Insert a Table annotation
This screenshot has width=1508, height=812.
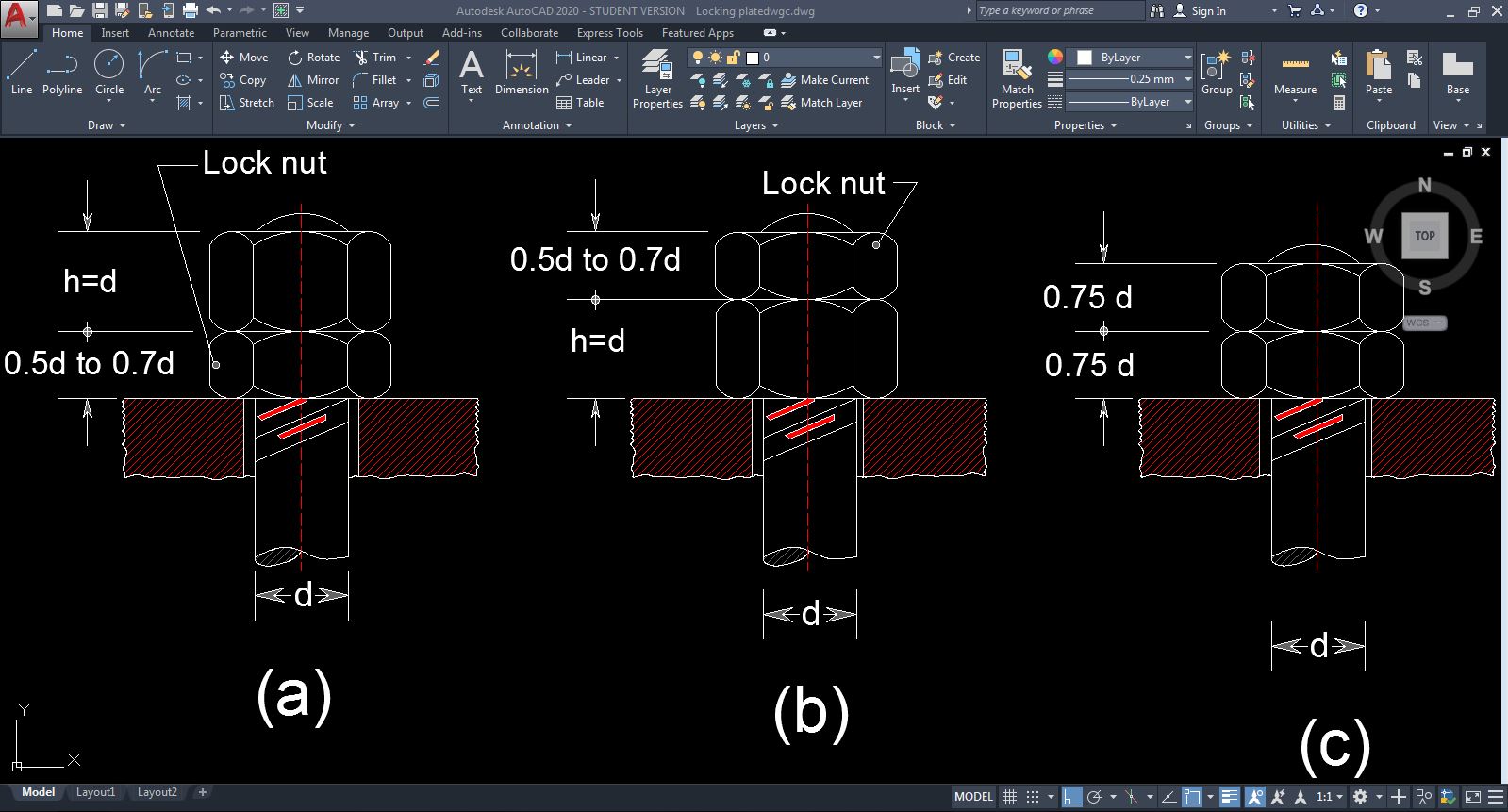pyautogui.click(x=580, y=103)
